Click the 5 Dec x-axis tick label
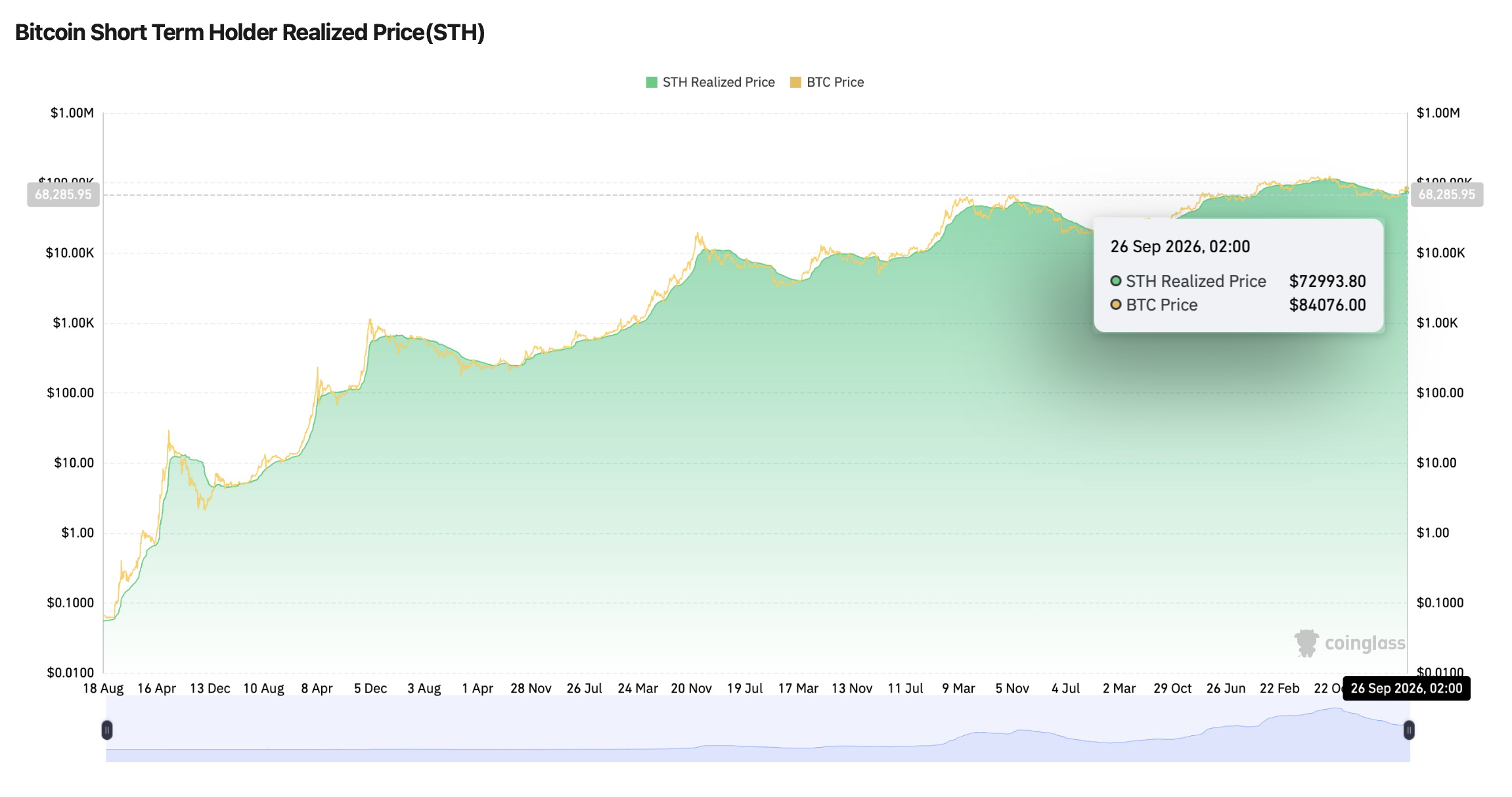This screenshot has width=1512, height=797. click(x=370, y=688)
